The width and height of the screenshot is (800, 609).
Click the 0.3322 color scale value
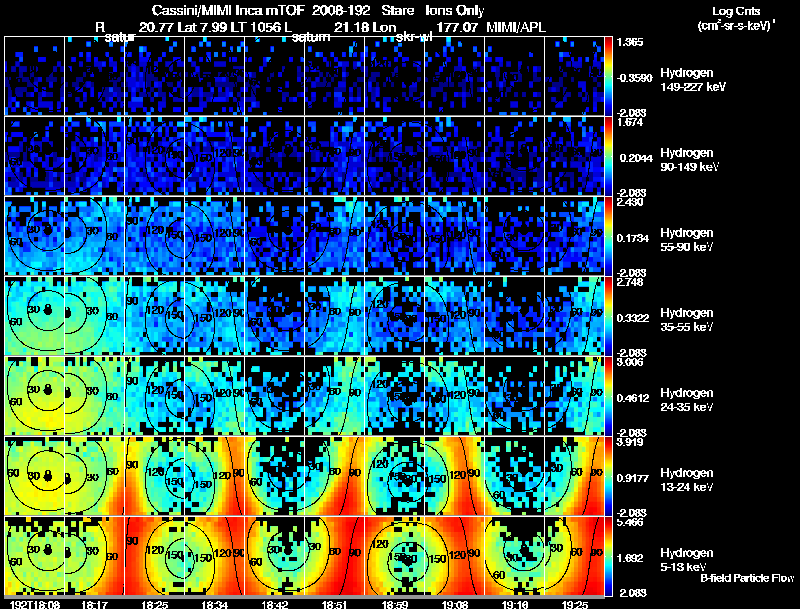coord(633,318)
